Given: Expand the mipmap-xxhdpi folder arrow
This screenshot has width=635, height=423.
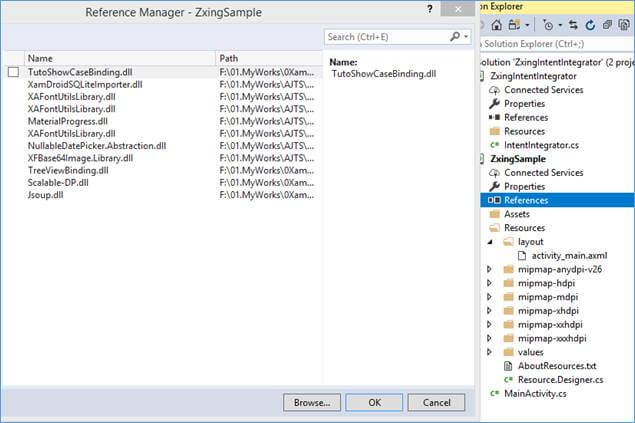Looking at the screenshot, I should click(x=489, y=325).
